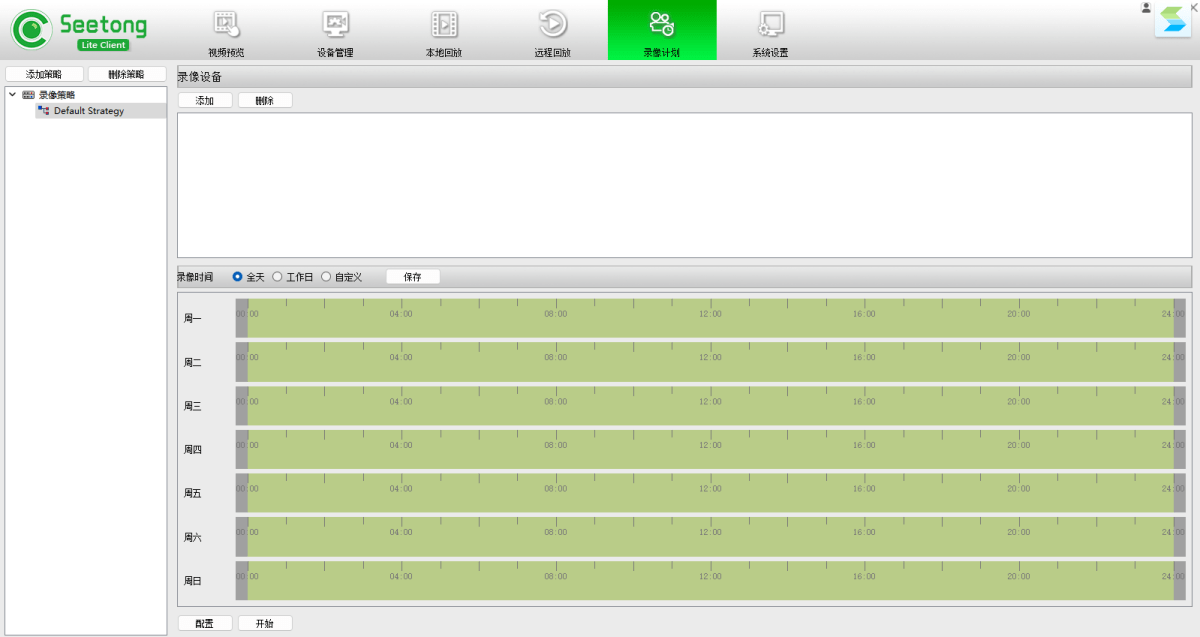Screen dimensions: 1200x637
Task: Select the 工作日 weekday radio button
Action: (x=278, y=277)
